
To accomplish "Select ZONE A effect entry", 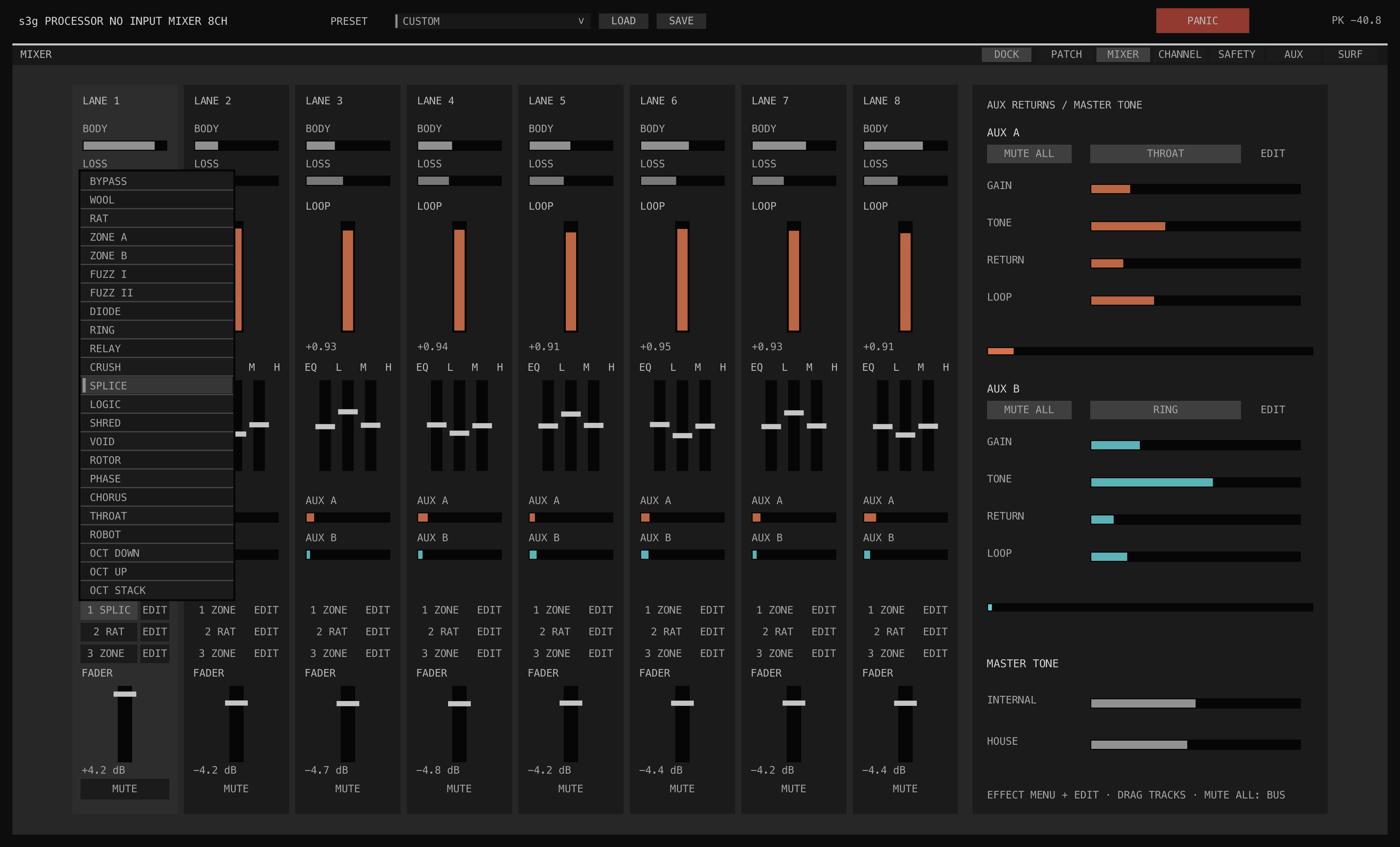I will (157, 237).
